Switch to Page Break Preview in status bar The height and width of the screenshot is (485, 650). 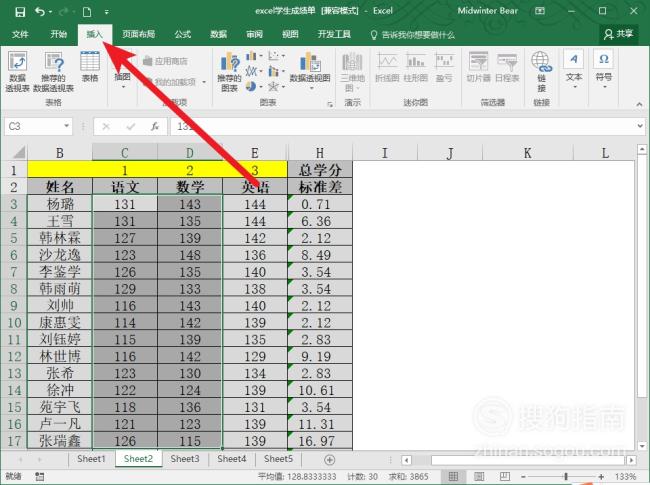504,477
